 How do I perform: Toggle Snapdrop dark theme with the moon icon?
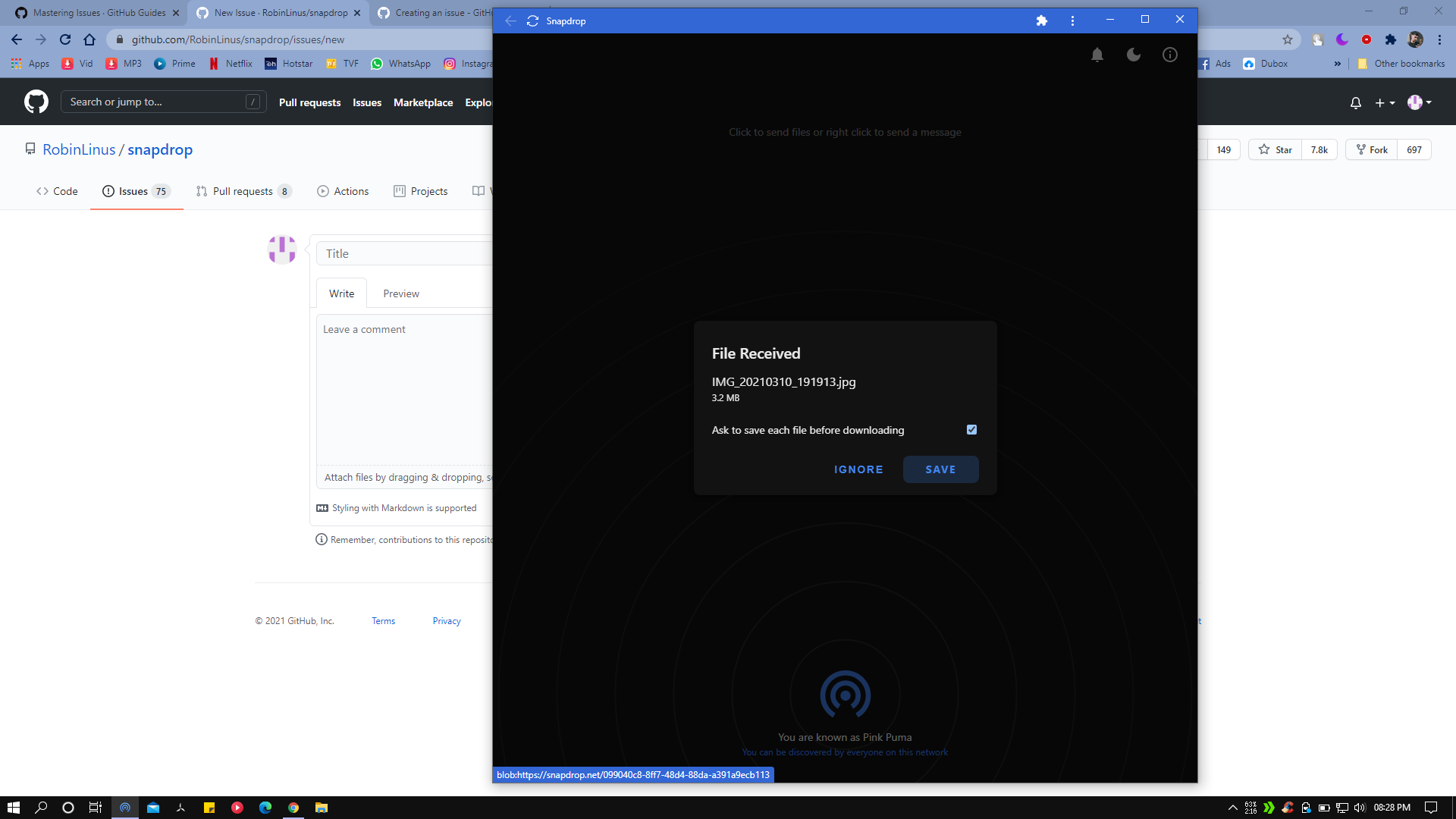coord(1133,54)
